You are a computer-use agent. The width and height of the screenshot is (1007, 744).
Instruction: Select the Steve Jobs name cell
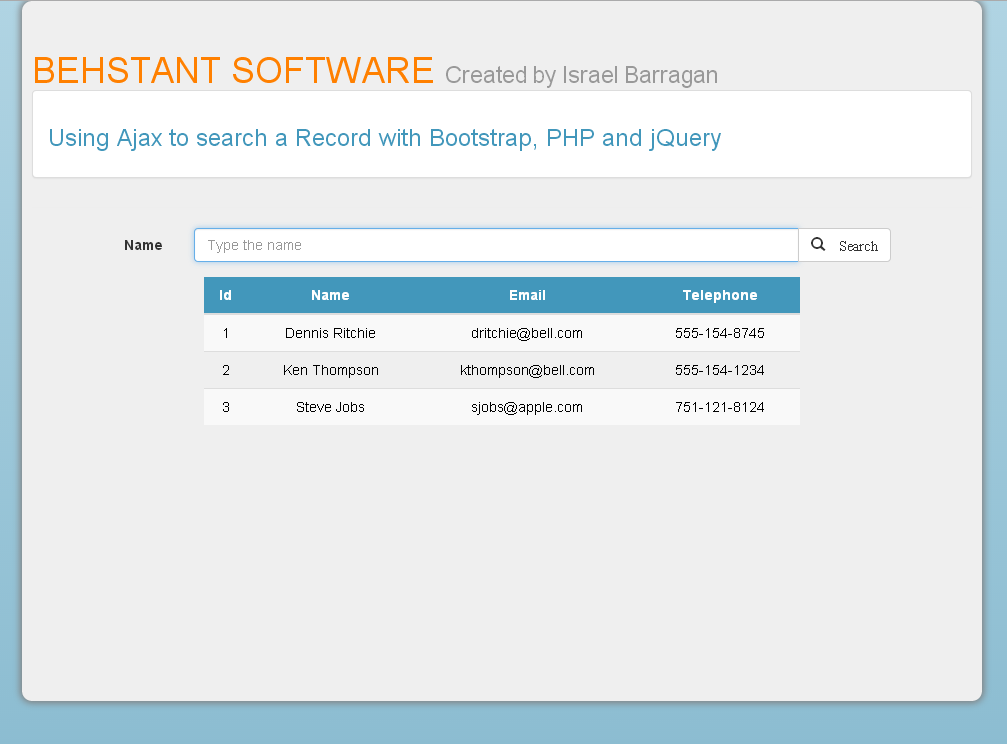330,407
